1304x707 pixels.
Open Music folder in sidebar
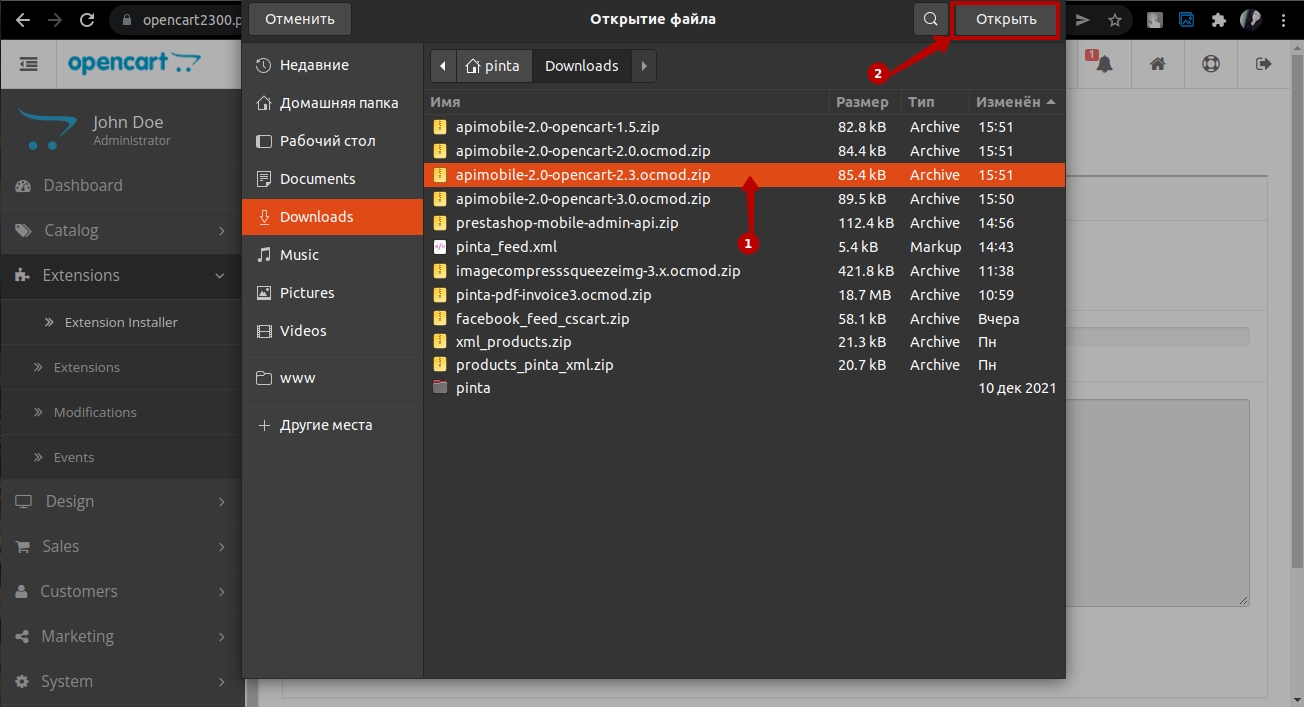[x=332, y=255]
